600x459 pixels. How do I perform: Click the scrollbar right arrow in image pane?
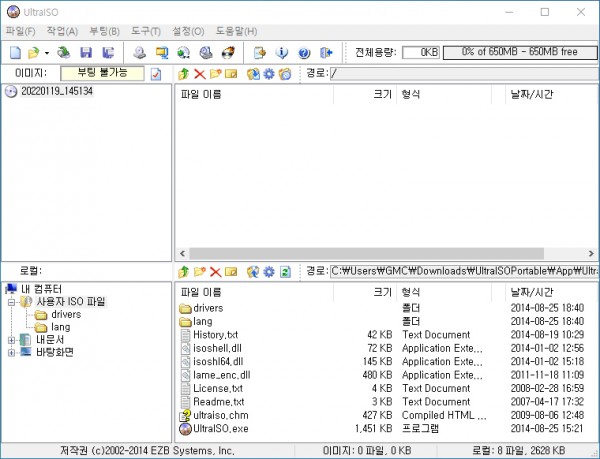pos(591,253)
